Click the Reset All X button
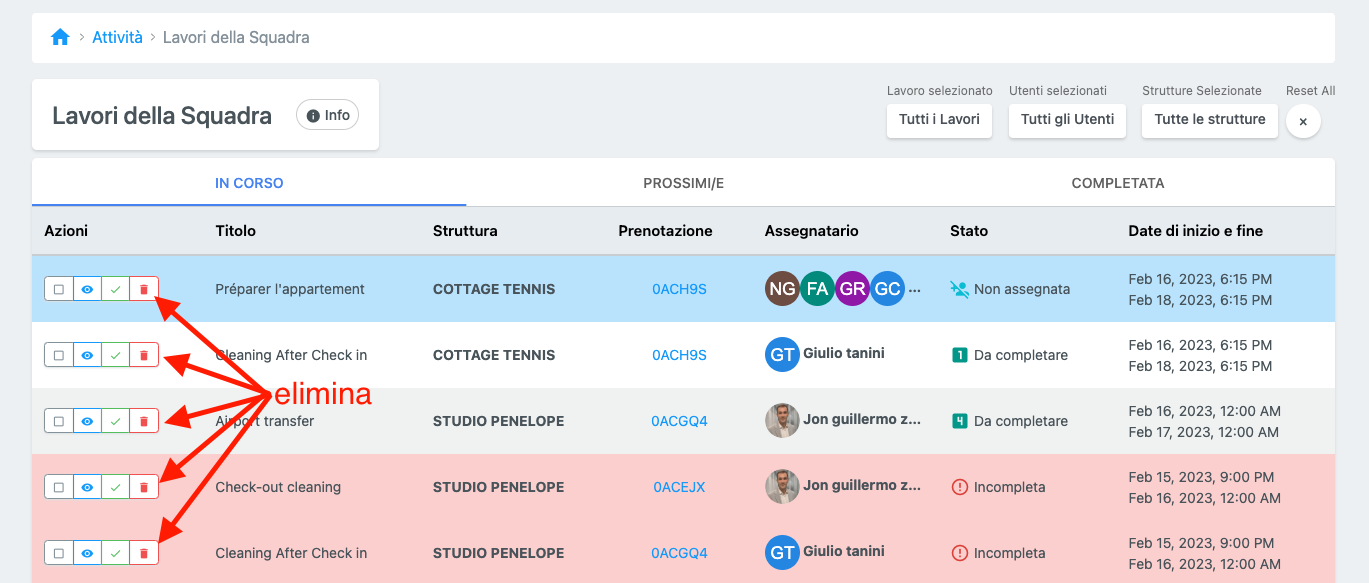Viewport: 1369px width, 583px height. [1303, 121]
